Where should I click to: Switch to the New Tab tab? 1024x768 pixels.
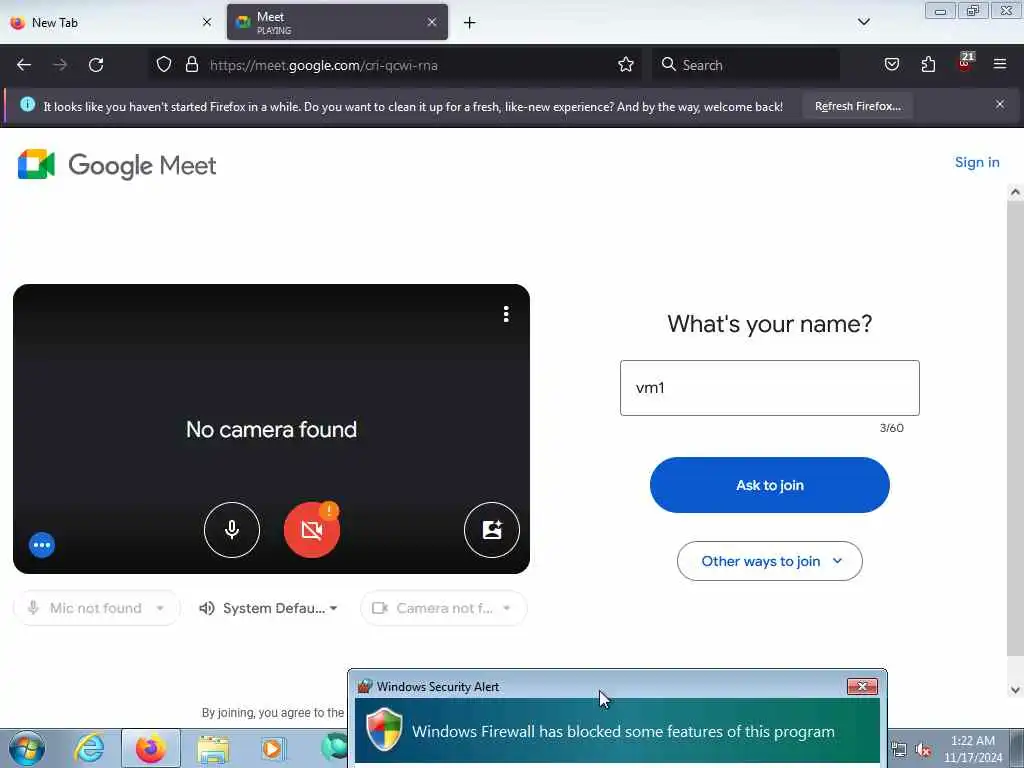[x=110, y=22]
